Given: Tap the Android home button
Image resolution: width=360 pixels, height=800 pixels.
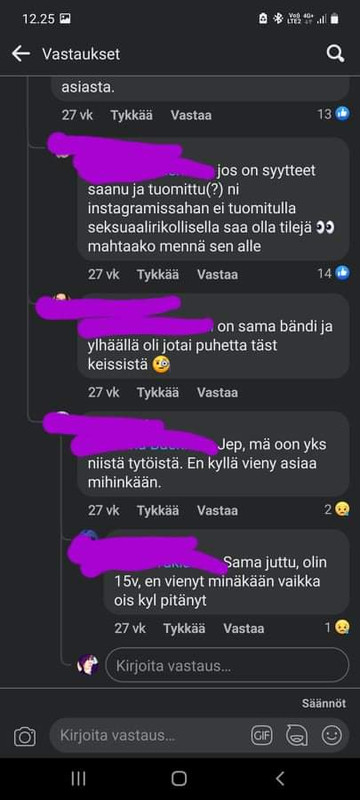Looking at the screenshot, I should point(179,778).
